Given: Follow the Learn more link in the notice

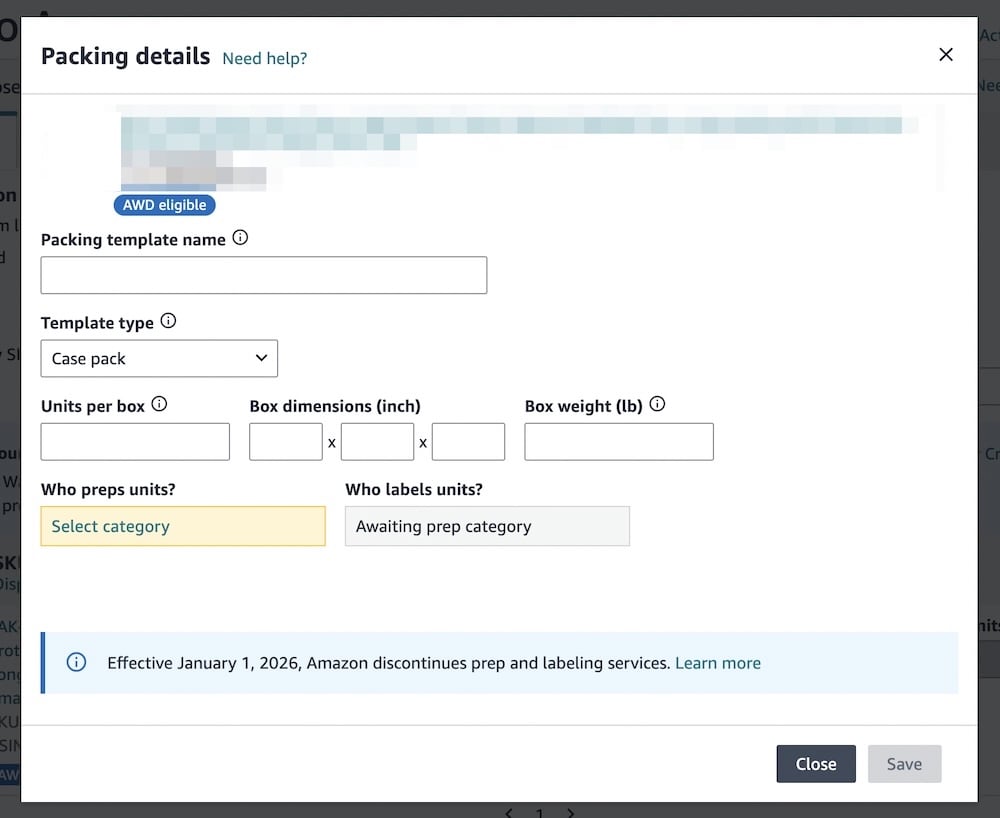Looking at the screenshot, I should pos(717,663).
